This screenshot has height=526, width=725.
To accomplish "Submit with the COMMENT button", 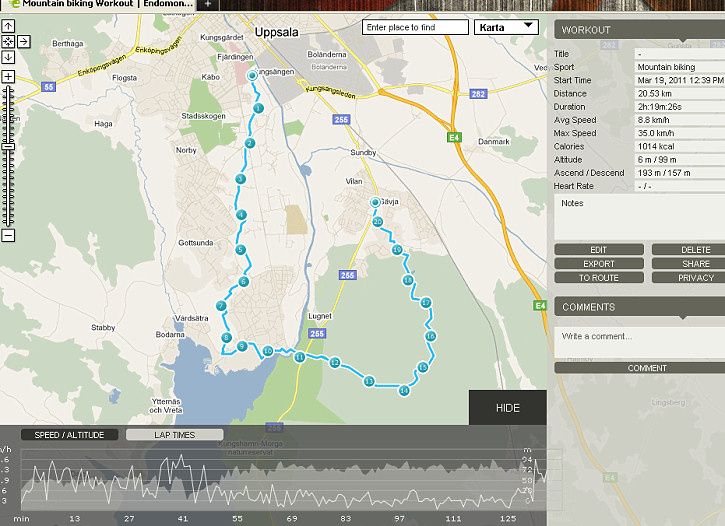I will coord(639,368).
